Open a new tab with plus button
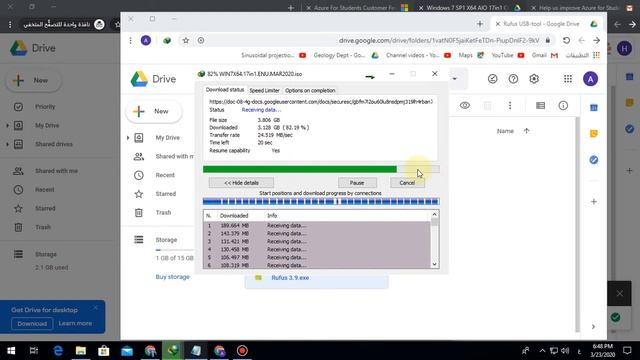The image size is (640, 360). [x=480, y=24]
